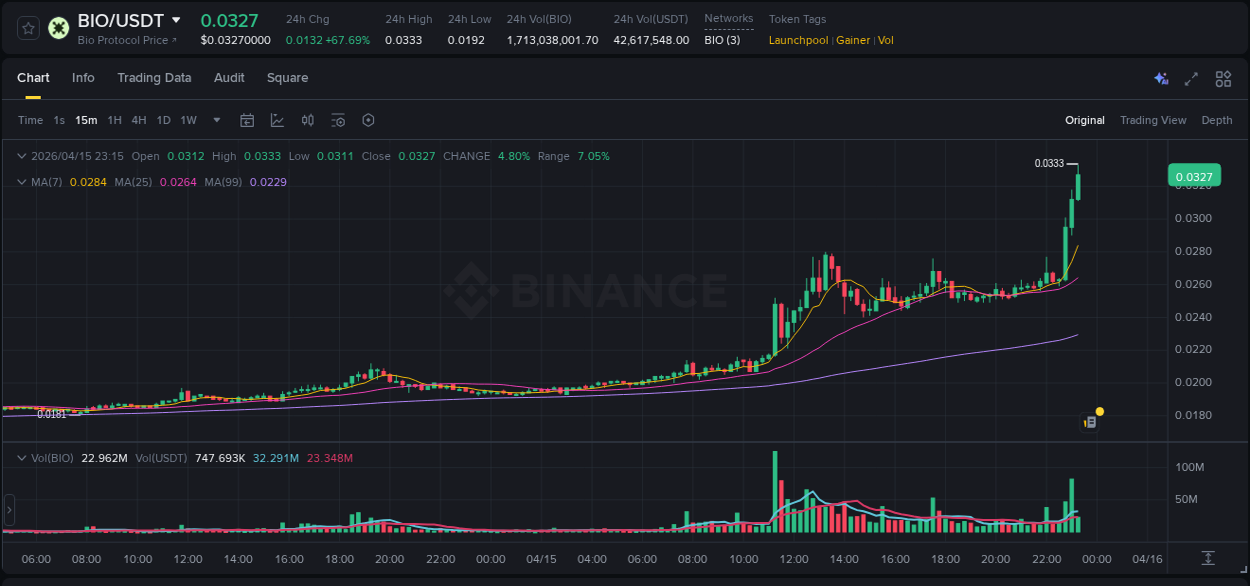Image resolution: width=1250 pixels, height=586 pixels.
Task: Open the candlestick display options icon
Action: pos(308,120)
